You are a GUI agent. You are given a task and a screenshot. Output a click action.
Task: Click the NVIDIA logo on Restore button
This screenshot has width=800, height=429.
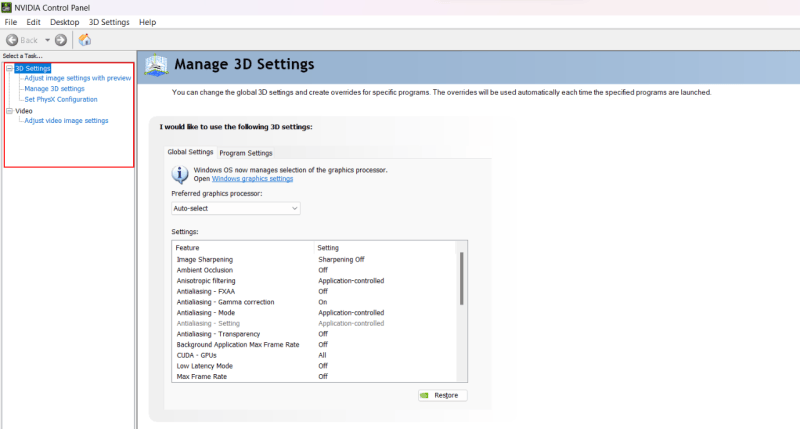424,395
